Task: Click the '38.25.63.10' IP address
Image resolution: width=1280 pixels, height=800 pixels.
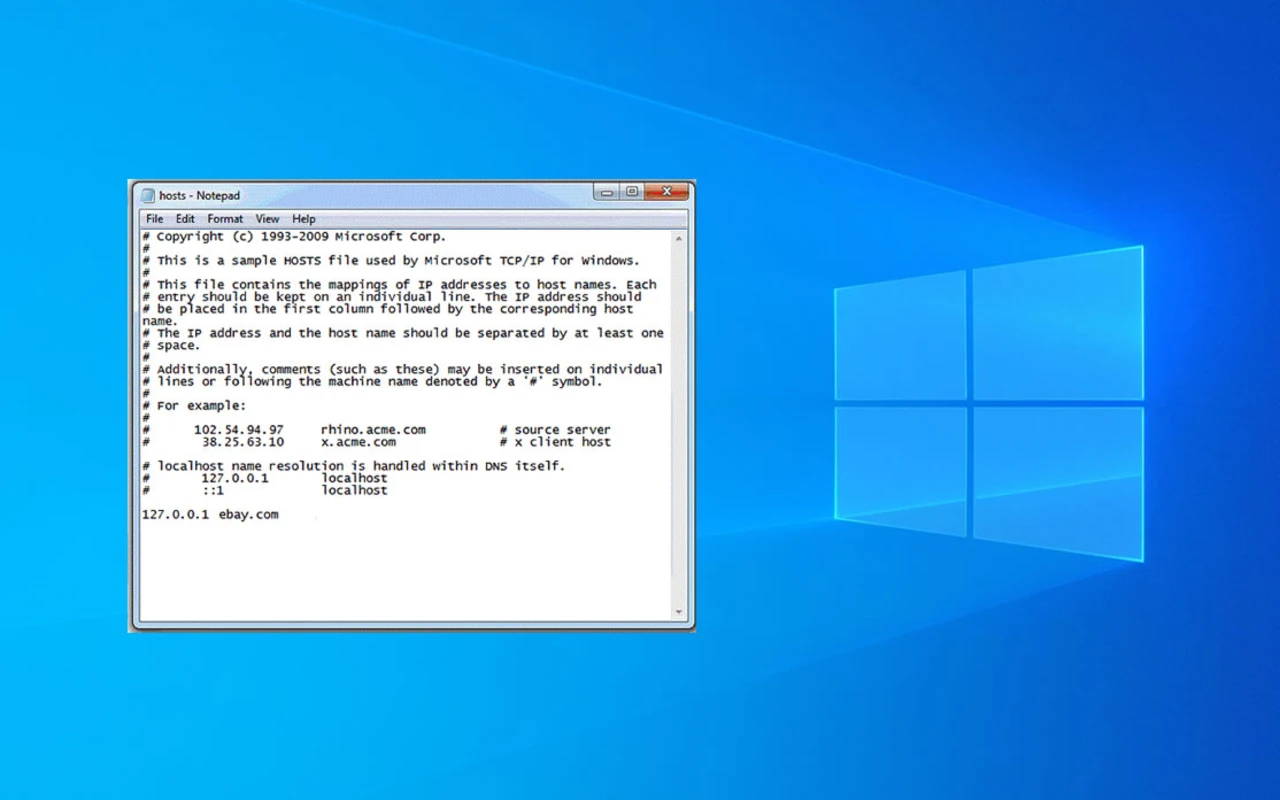Action: pyautogui.click(x=243, y=442)
